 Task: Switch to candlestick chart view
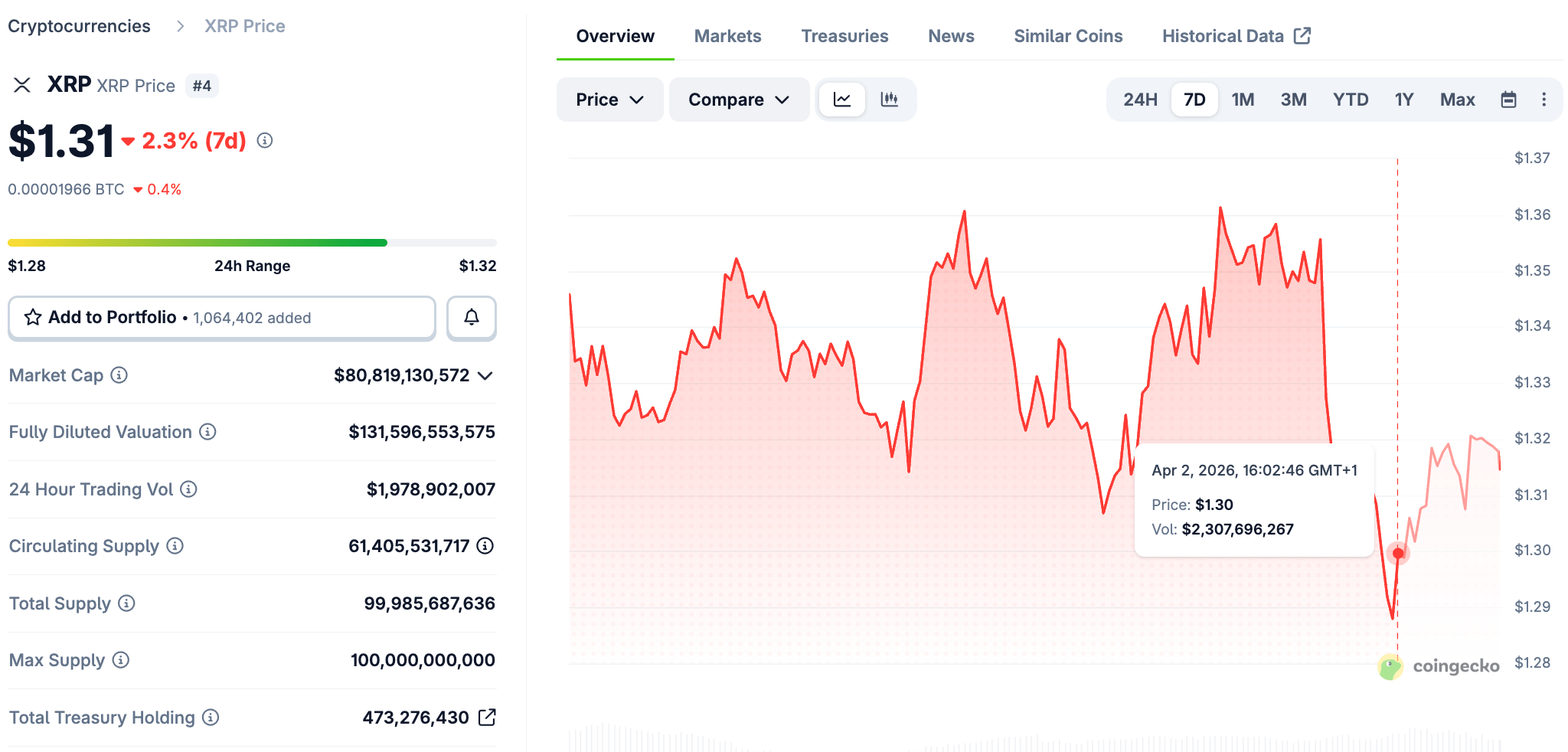889,100
